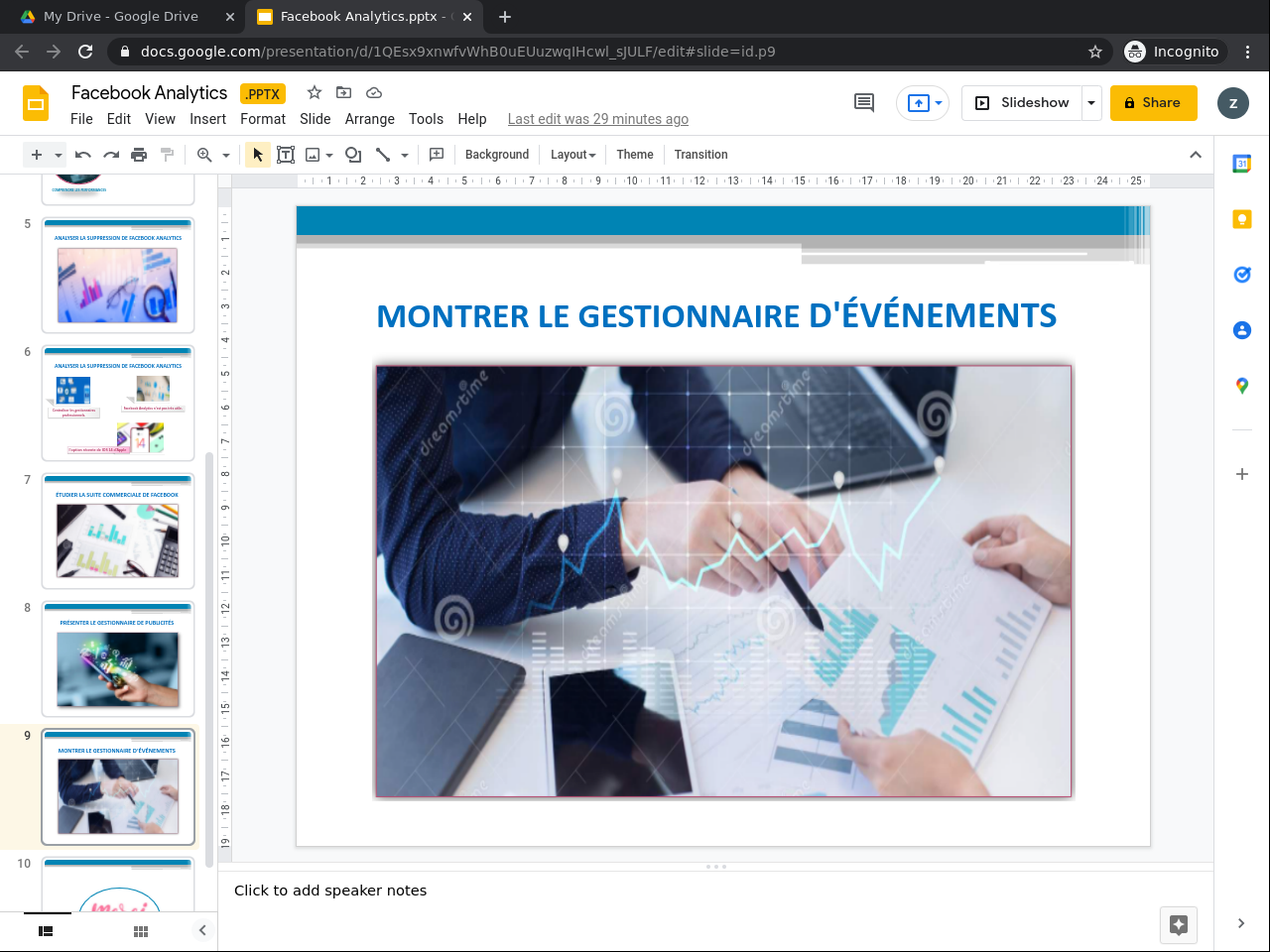This screenshot has height=952, width=1270.
Task: Open Google Keep in side panel
Action: coord(1241,219)
